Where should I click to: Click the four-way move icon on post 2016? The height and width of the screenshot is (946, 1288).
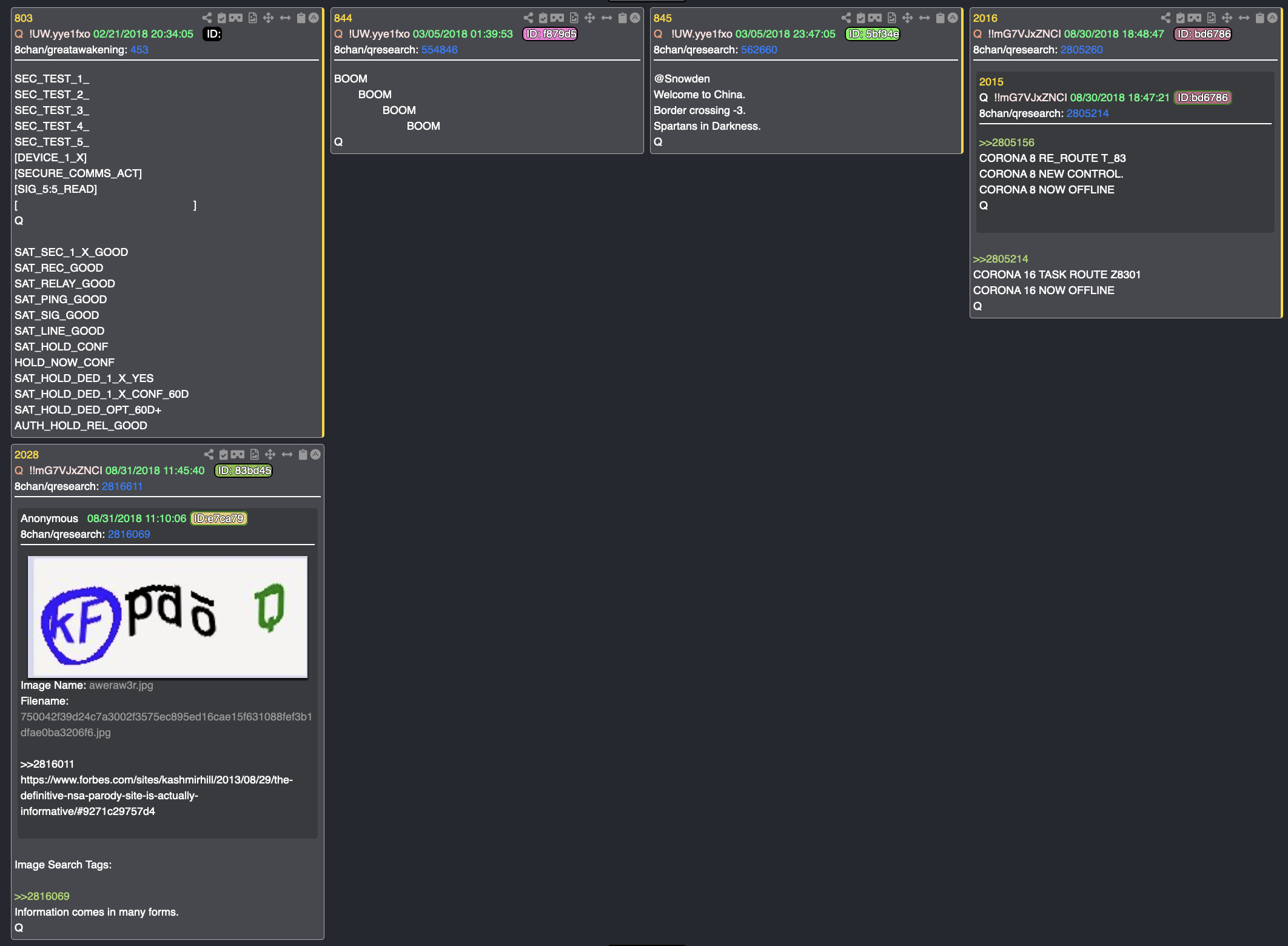(1227, 18)
